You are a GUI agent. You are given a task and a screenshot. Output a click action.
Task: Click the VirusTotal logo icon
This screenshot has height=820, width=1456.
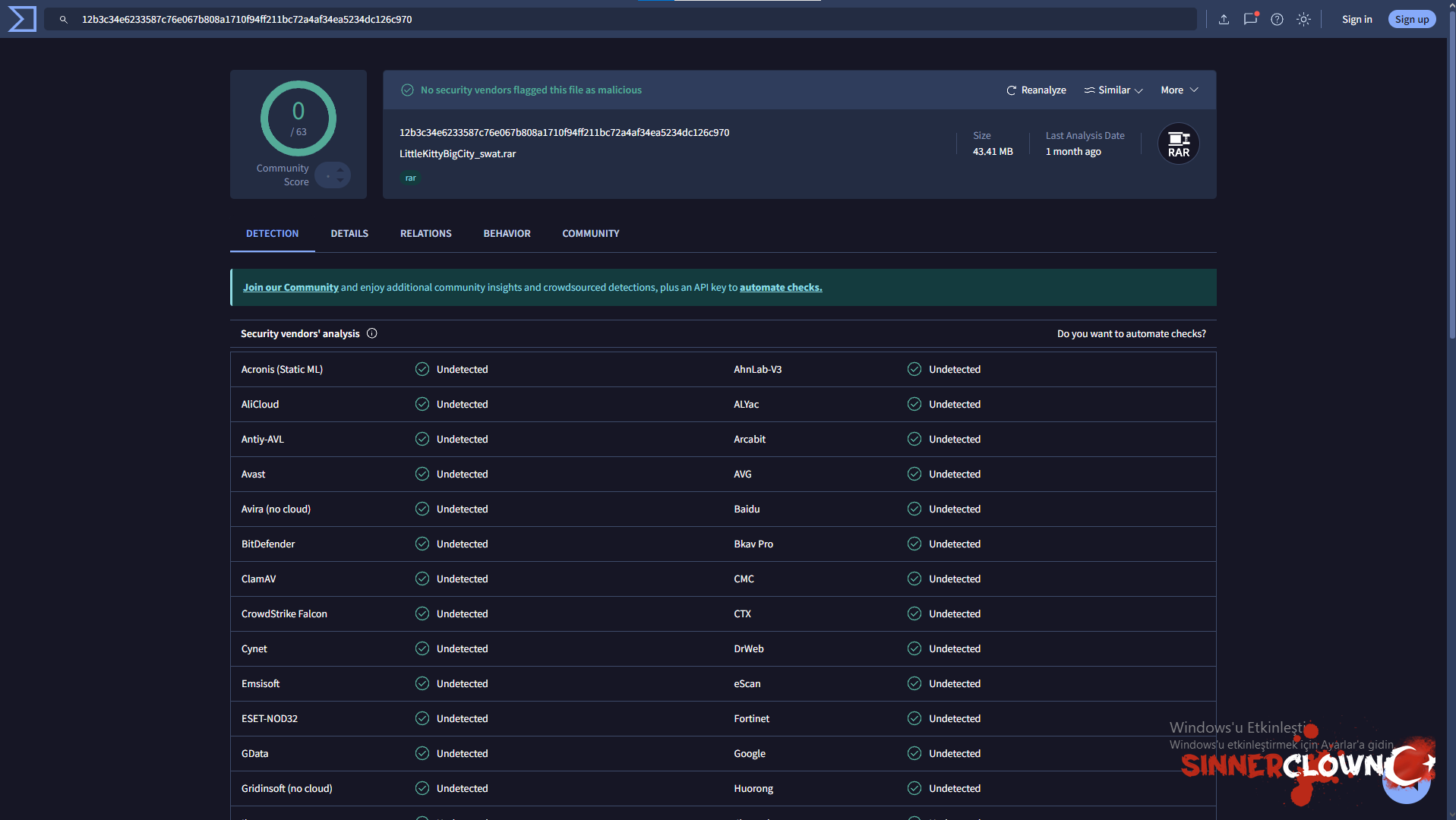pos(22,19)
